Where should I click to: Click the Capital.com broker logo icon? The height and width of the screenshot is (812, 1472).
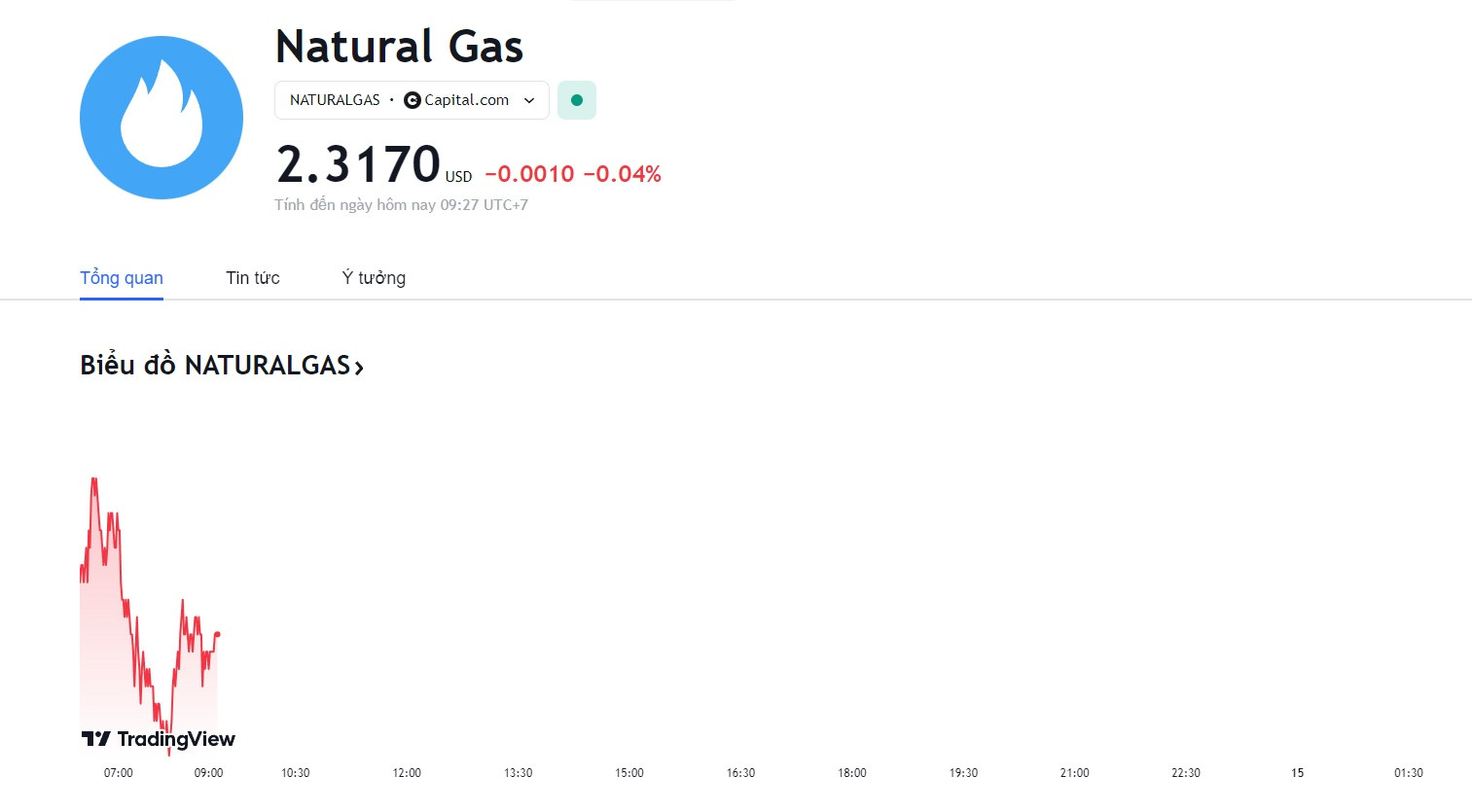(413, 100)
